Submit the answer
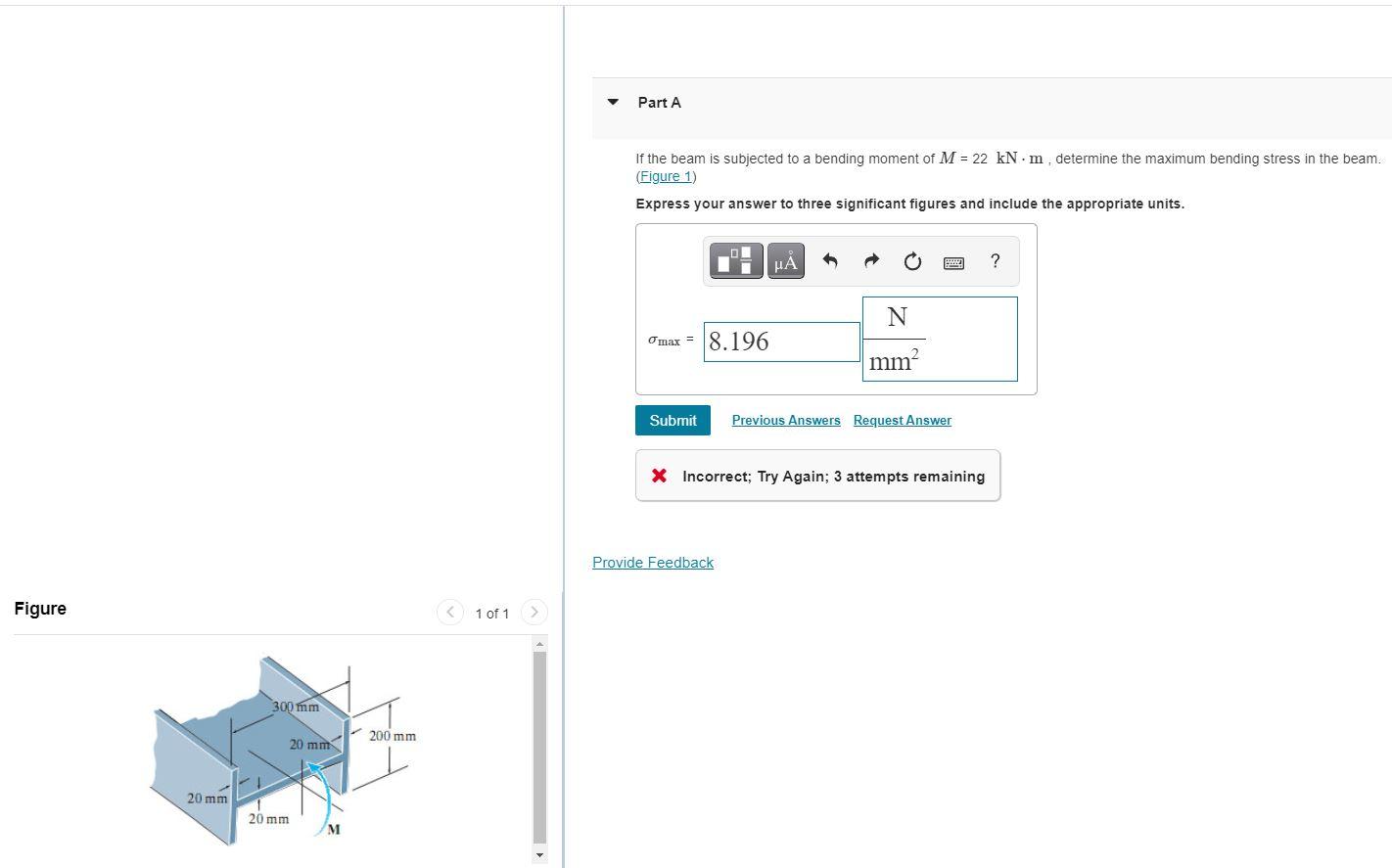Image resolution: width=1392 pixels, height=868 pixels. click(673, 420)
